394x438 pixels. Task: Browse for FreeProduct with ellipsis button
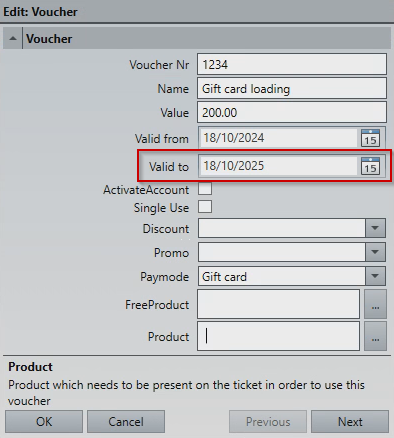pyautogui.click(x=375, y=304)
